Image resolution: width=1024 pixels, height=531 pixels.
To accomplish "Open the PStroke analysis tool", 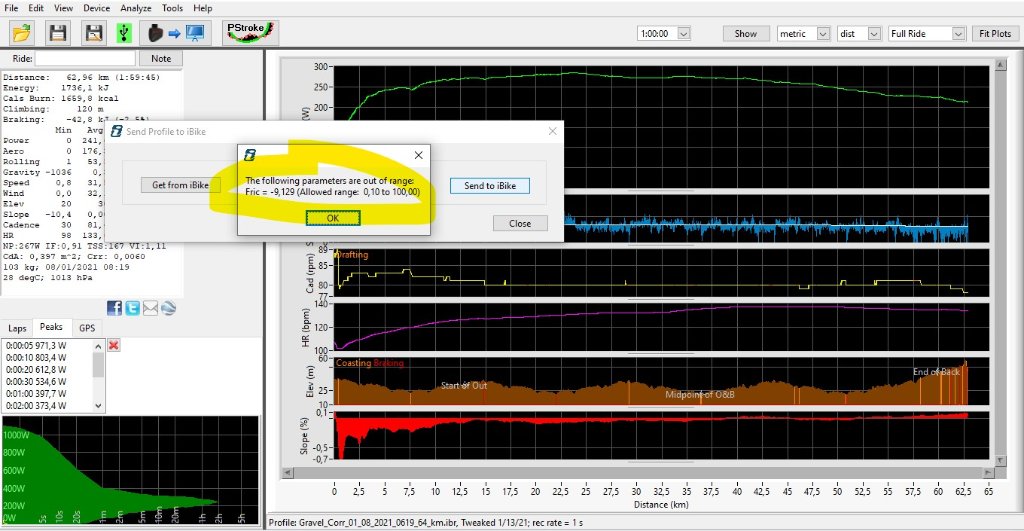I will pyautogui.click(x=249, y=32).
